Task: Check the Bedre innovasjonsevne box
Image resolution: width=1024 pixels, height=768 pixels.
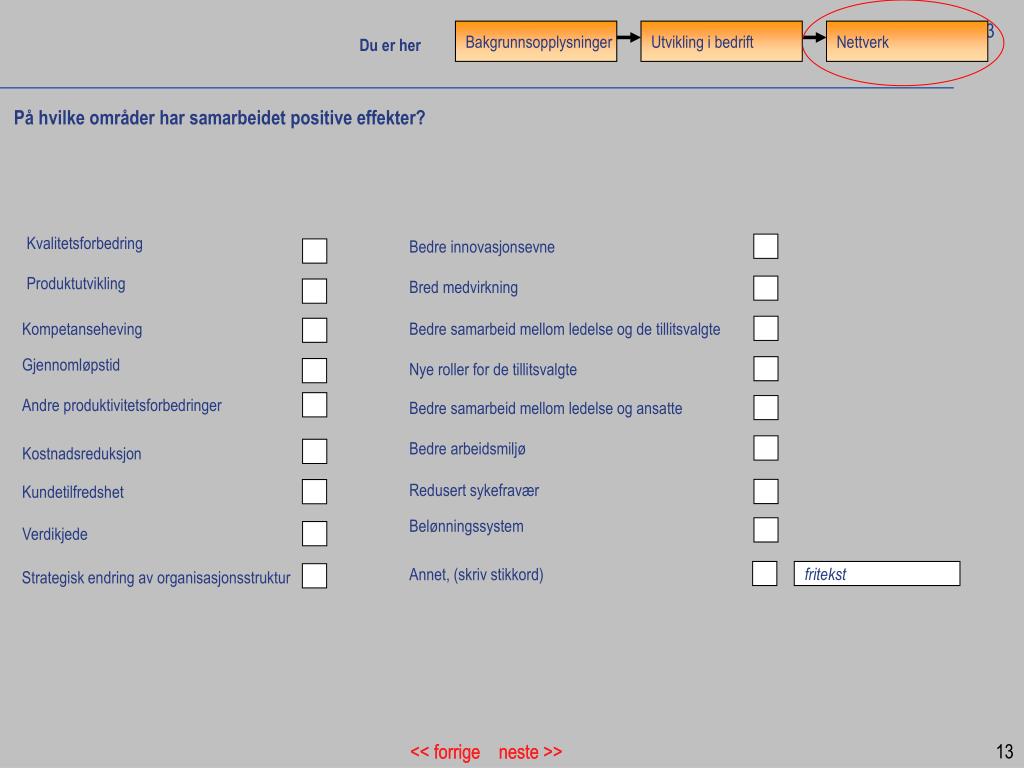Action: pyautogui.click(x=765, y=246)
